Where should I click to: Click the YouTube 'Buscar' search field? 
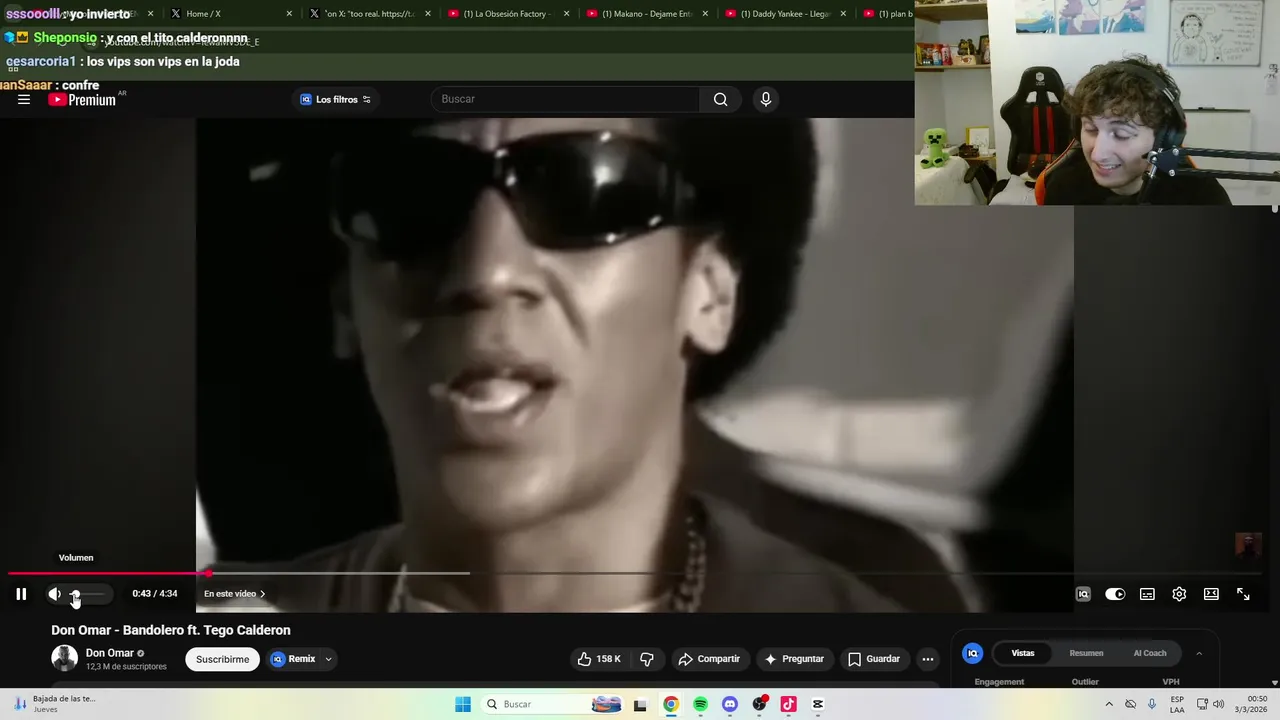[565, 99]
